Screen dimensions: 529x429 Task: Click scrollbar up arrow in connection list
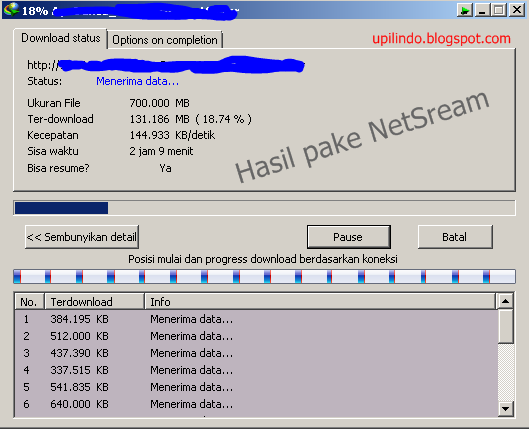pyautogui.click(x=505, y=301)
